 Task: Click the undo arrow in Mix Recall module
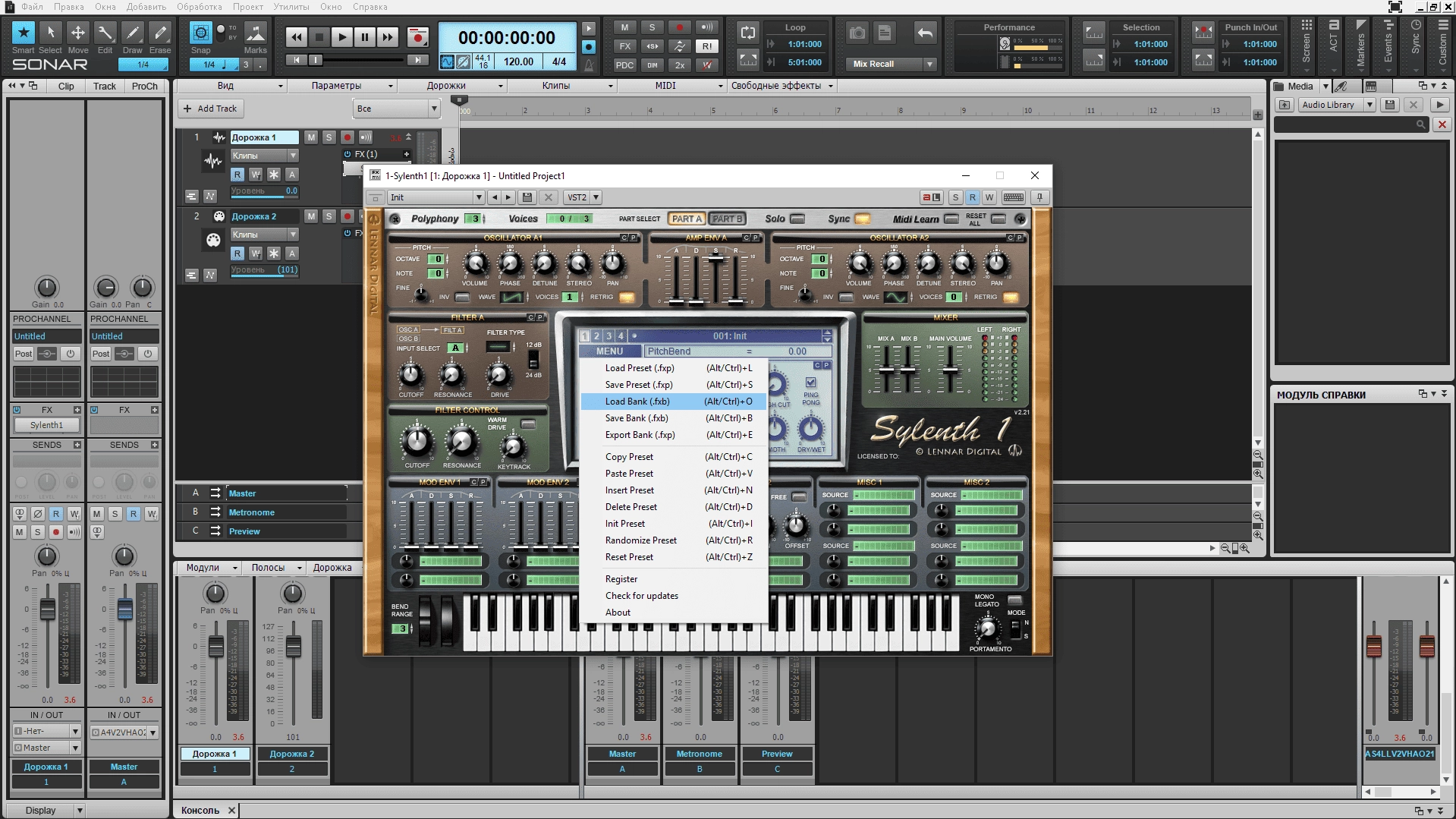click(x=925, y=33)
